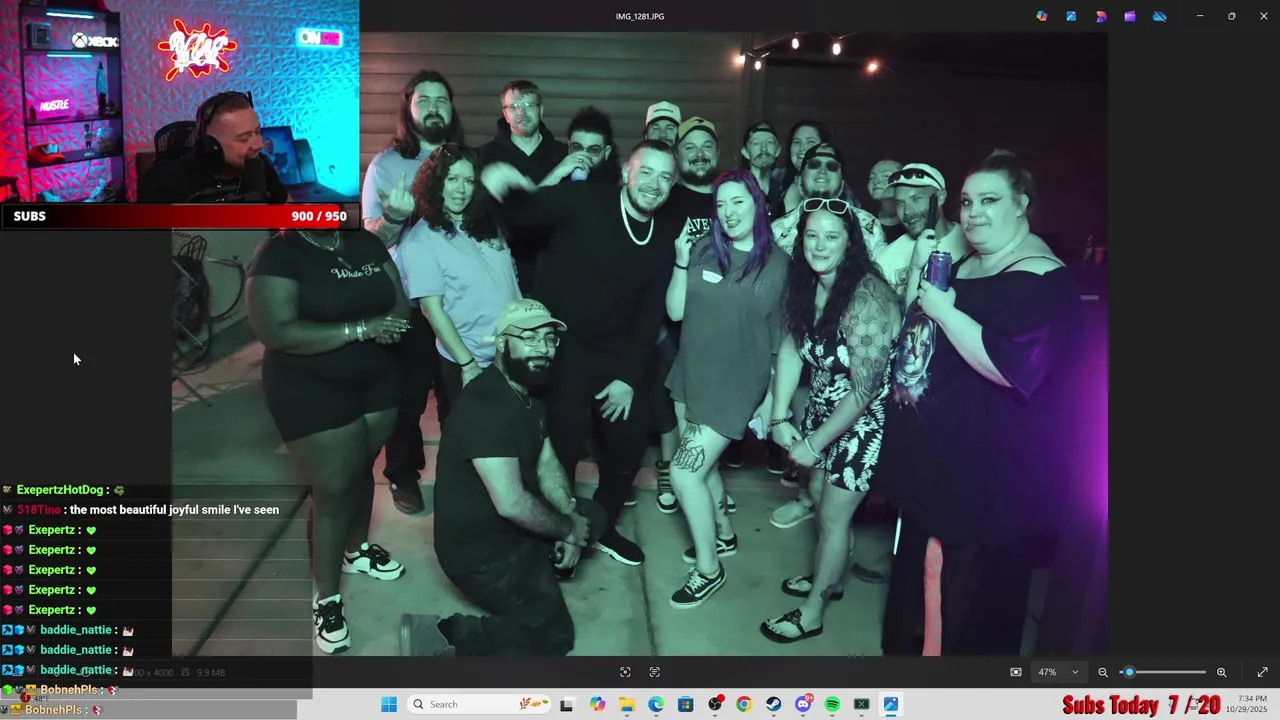The height and width of the screenshot is (720, 1280).
Task: Open Copilot from Photos title bar
Action: pyautogui.click(x=1042, y=16)
